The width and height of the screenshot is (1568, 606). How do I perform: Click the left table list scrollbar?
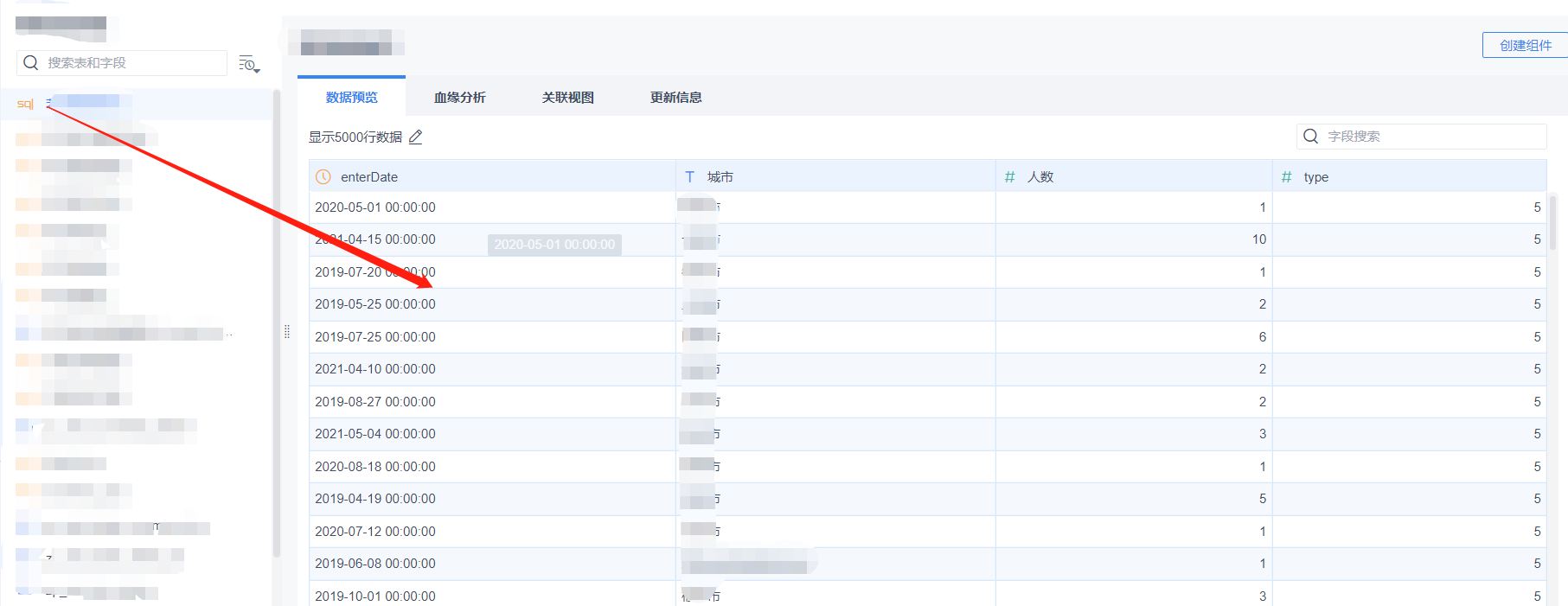coord(277,322)
